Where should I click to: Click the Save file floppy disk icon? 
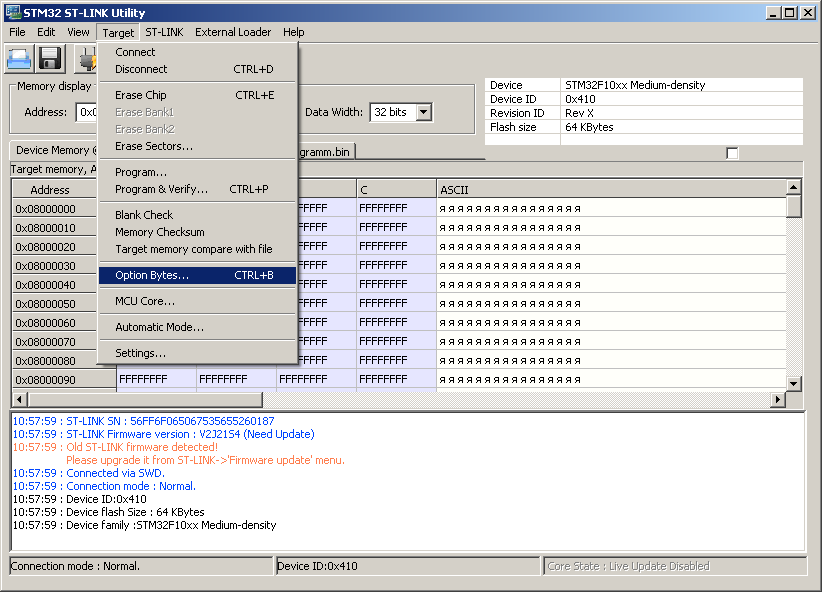51,59
